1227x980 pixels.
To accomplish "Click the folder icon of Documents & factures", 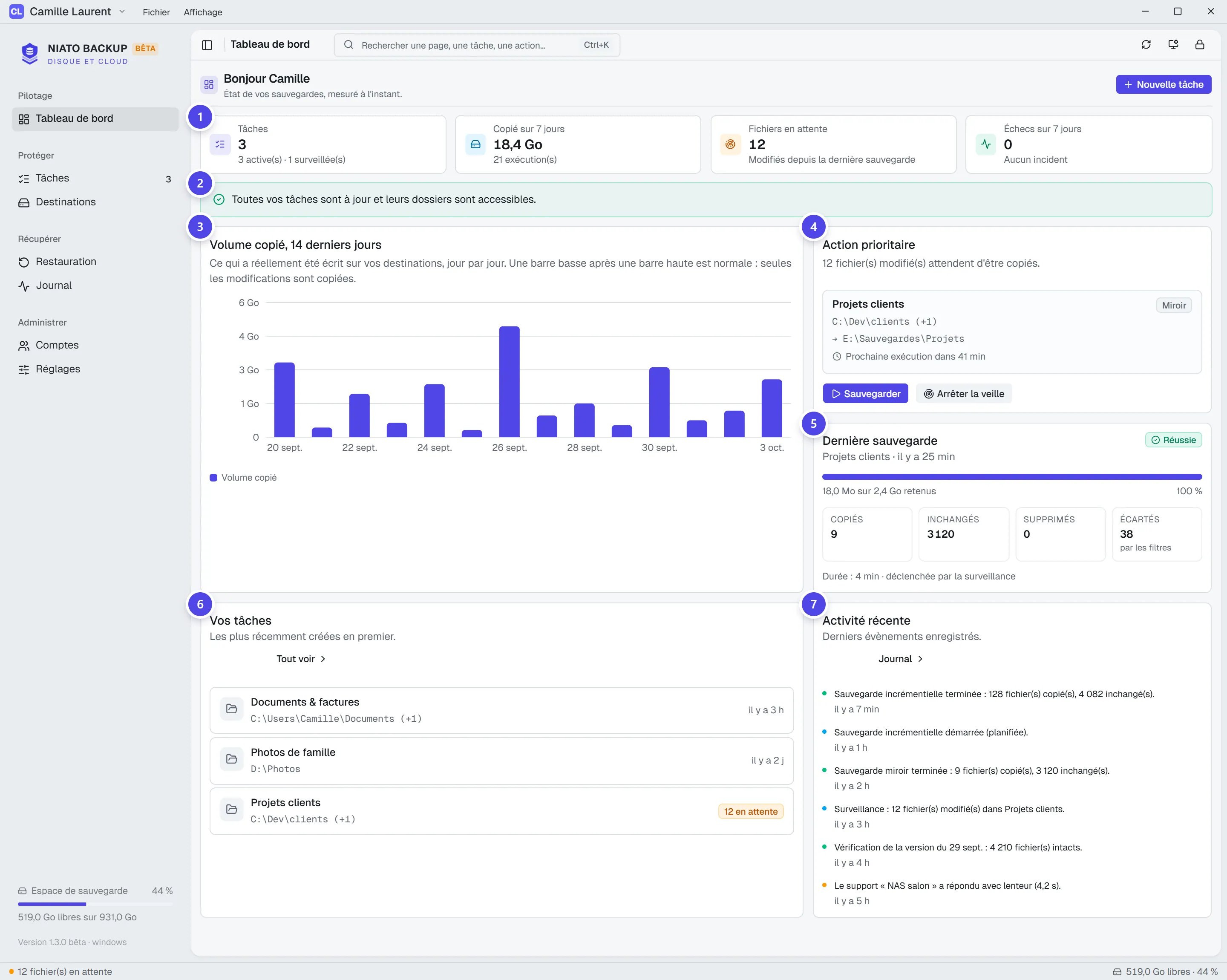I will click(x=232, y=709).
